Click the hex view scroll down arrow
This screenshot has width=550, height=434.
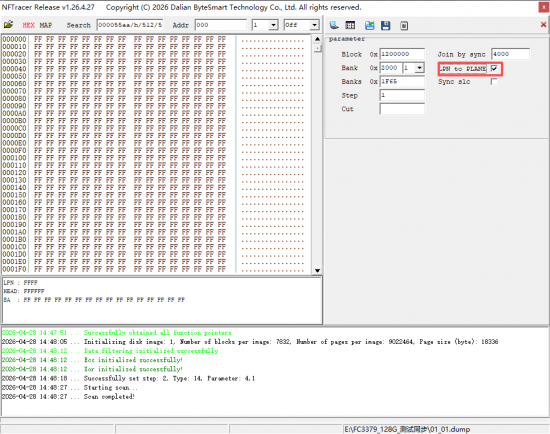point(317,271)
